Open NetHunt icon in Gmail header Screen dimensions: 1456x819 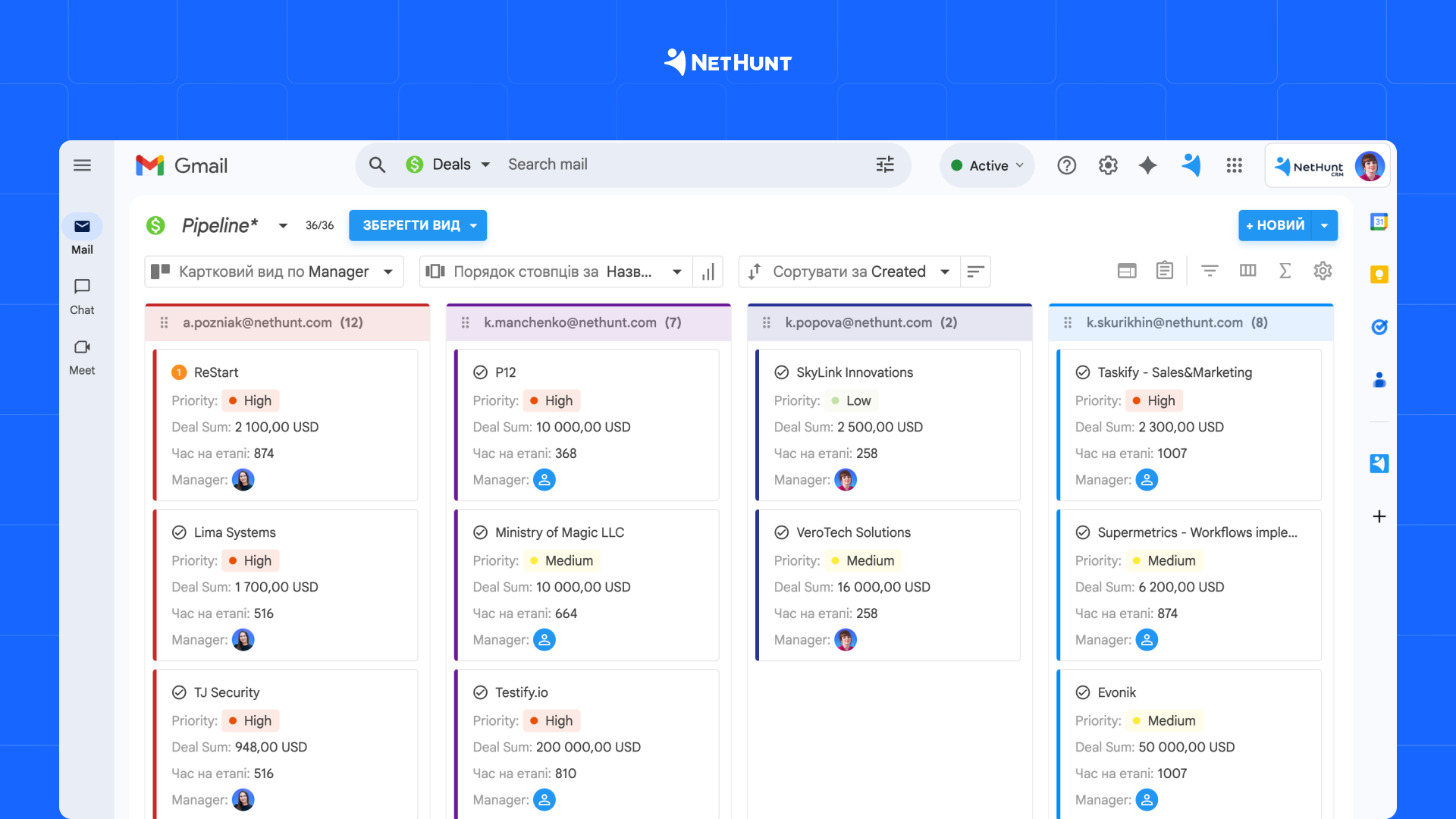coord(1191,165)
